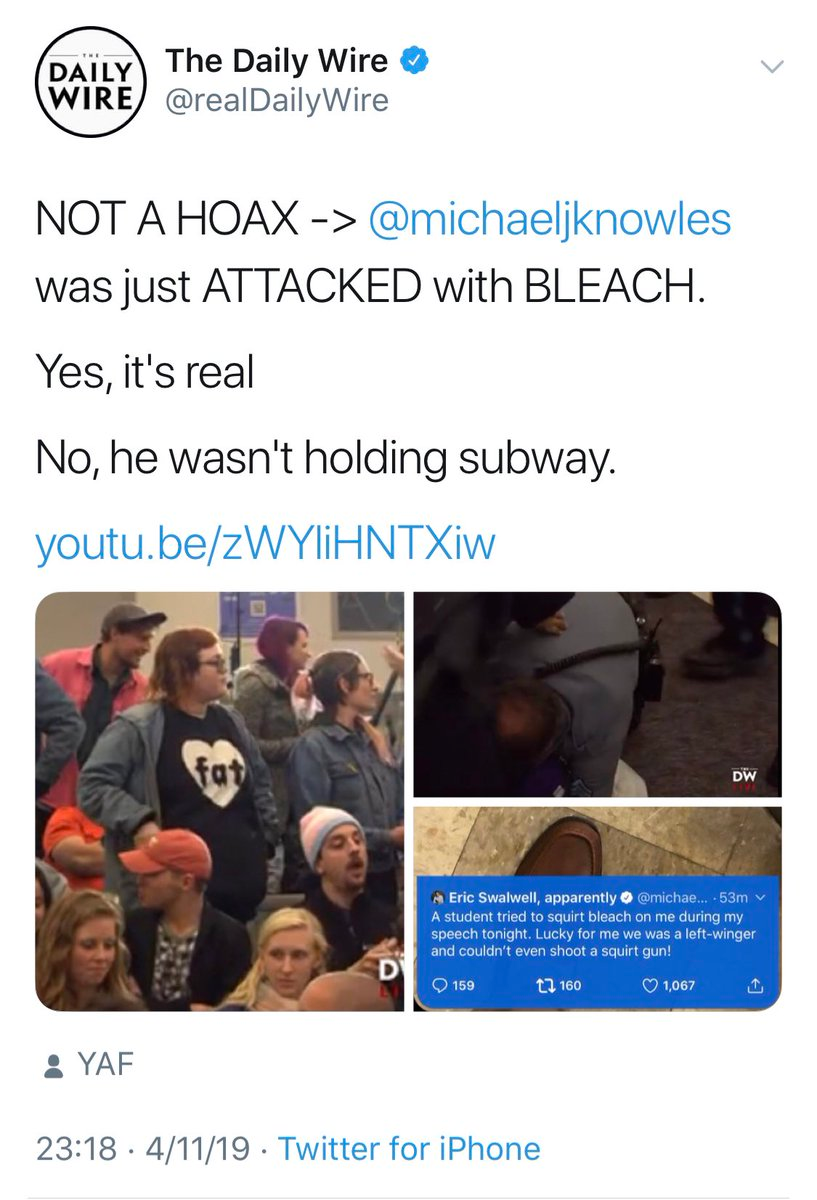This screenshot has height=1200, width=817.
Task: Click the blue verified badge
Action: [415, 62]
